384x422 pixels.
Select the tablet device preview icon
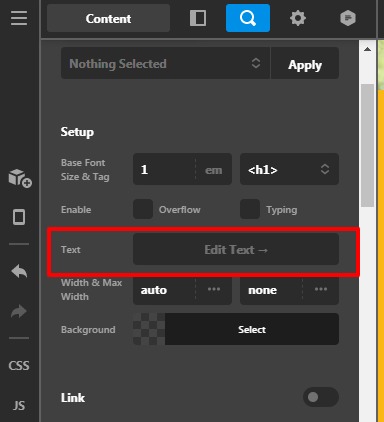pos(19,217)
